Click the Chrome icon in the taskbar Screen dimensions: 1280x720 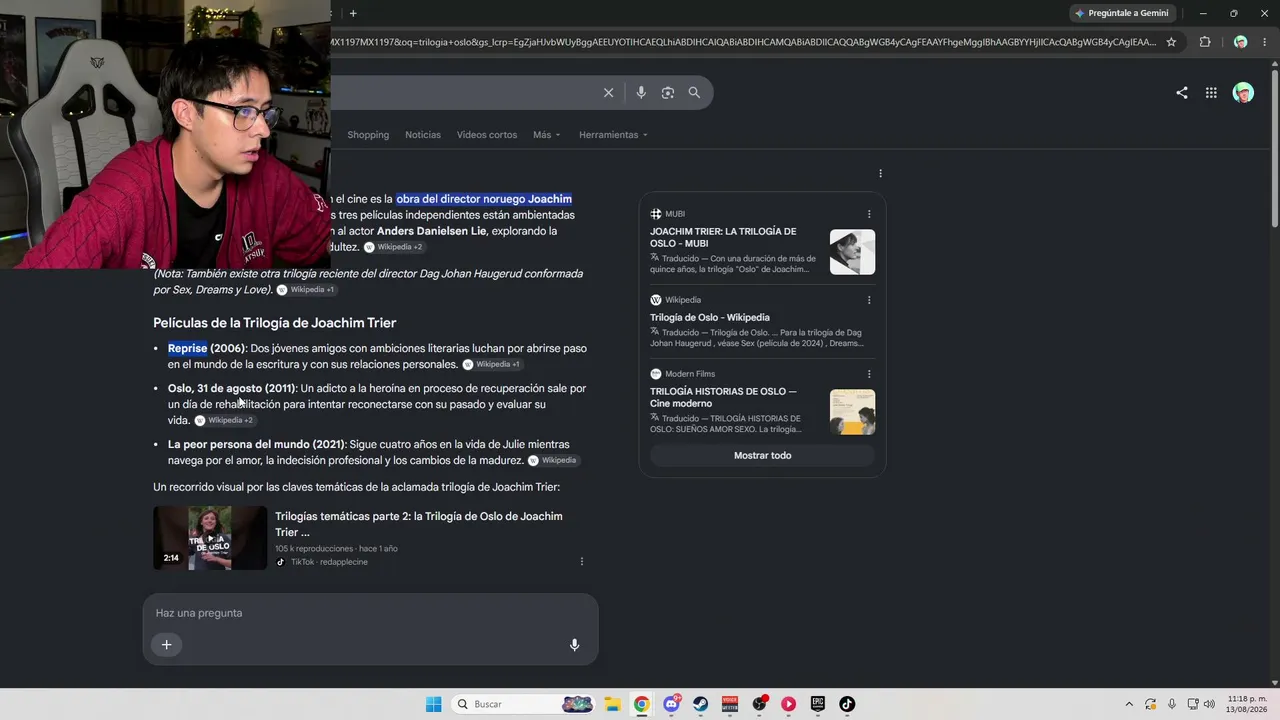(x=641, y=704)
